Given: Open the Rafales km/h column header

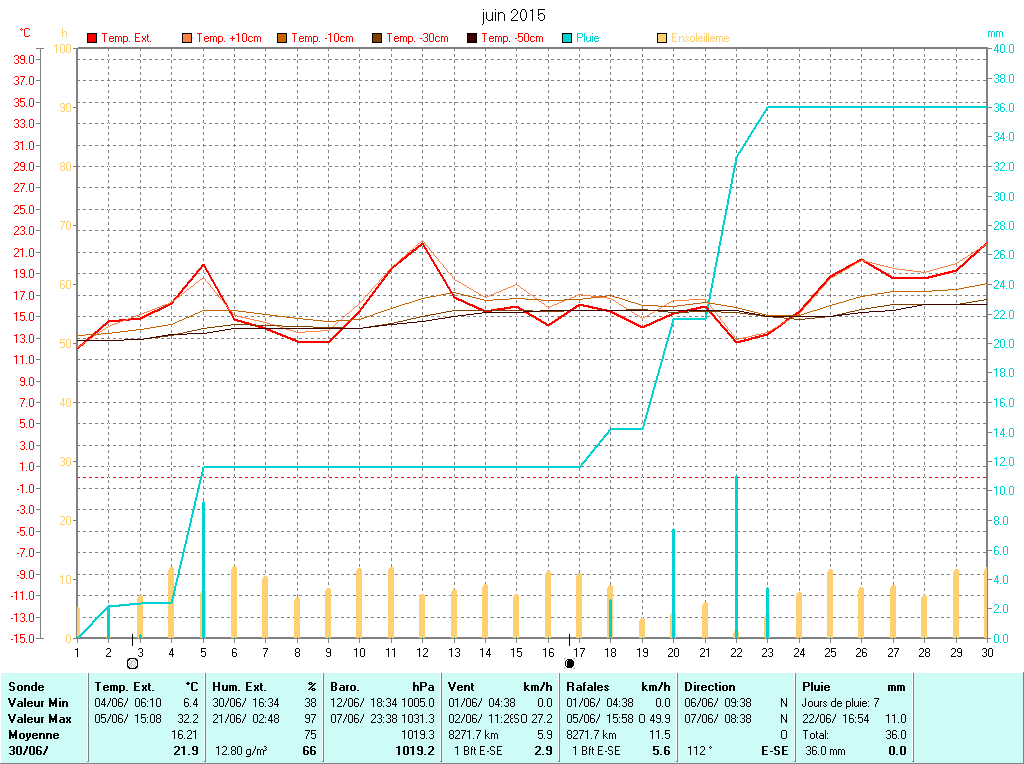Looking at the screenshot, I should pos(587,687).
